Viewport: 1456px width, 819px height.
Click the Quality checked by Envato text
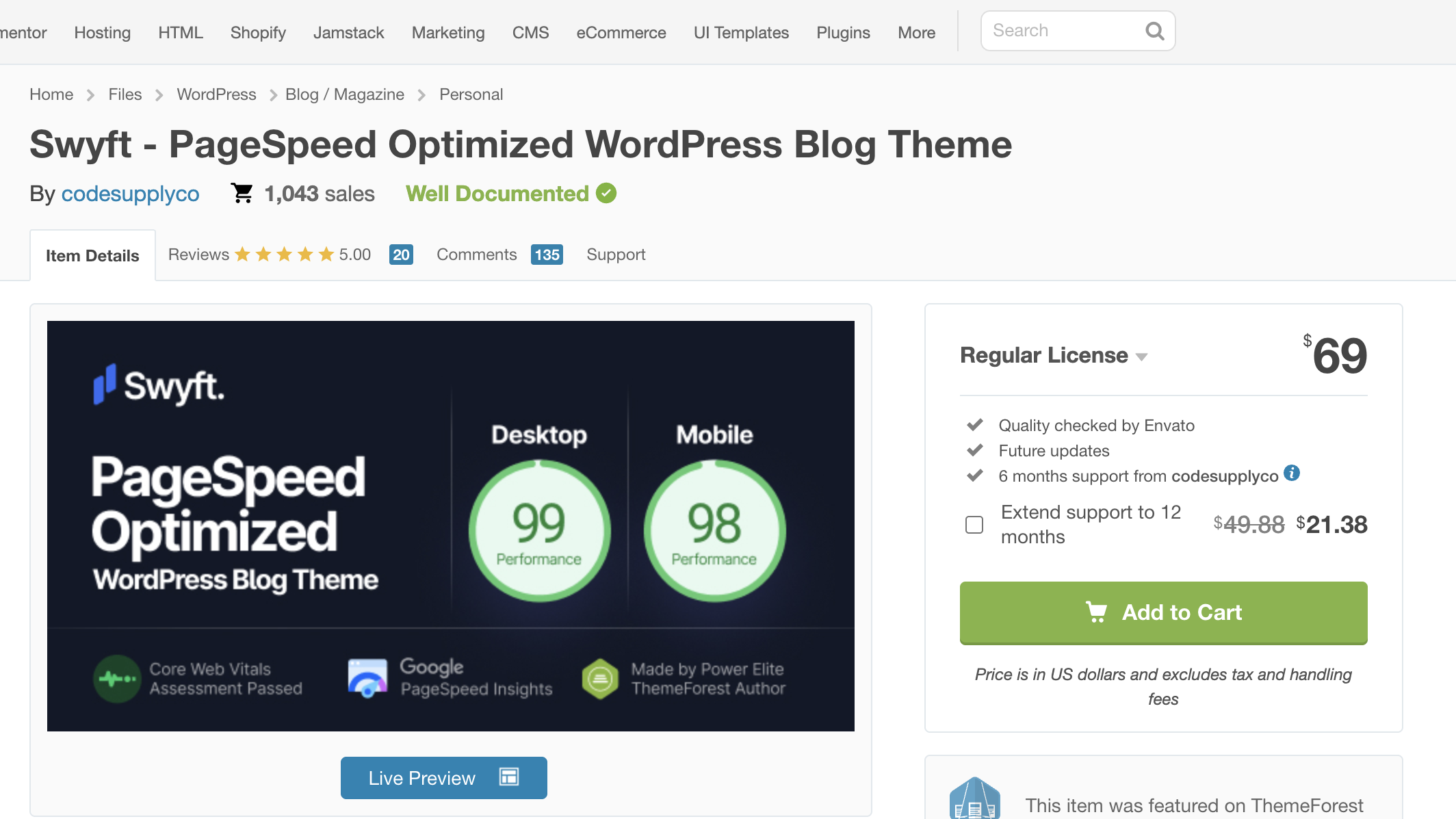coord(1096,426)
